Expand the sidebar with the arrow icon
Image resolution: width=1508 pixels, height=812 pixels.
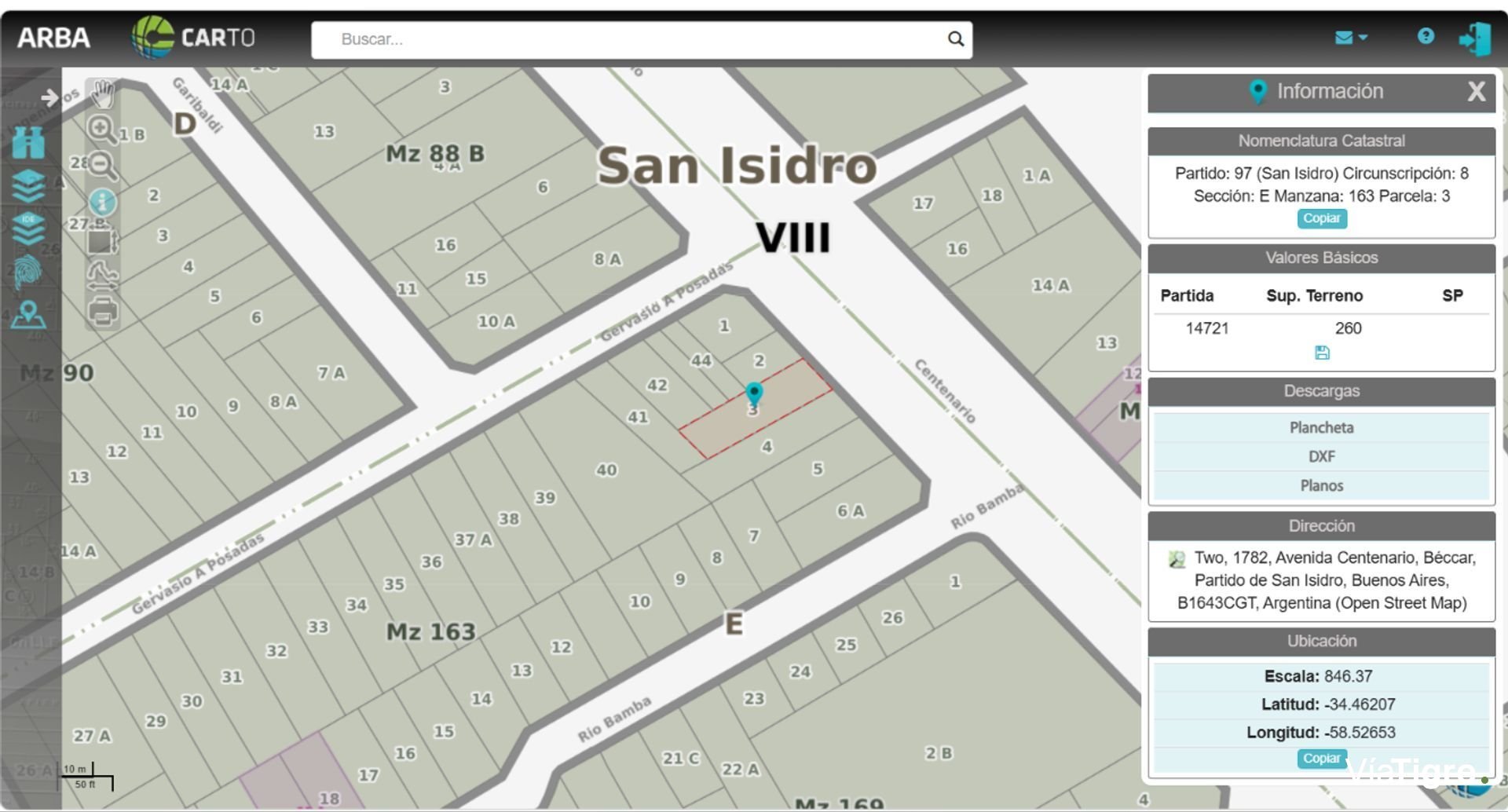[49, 97]
